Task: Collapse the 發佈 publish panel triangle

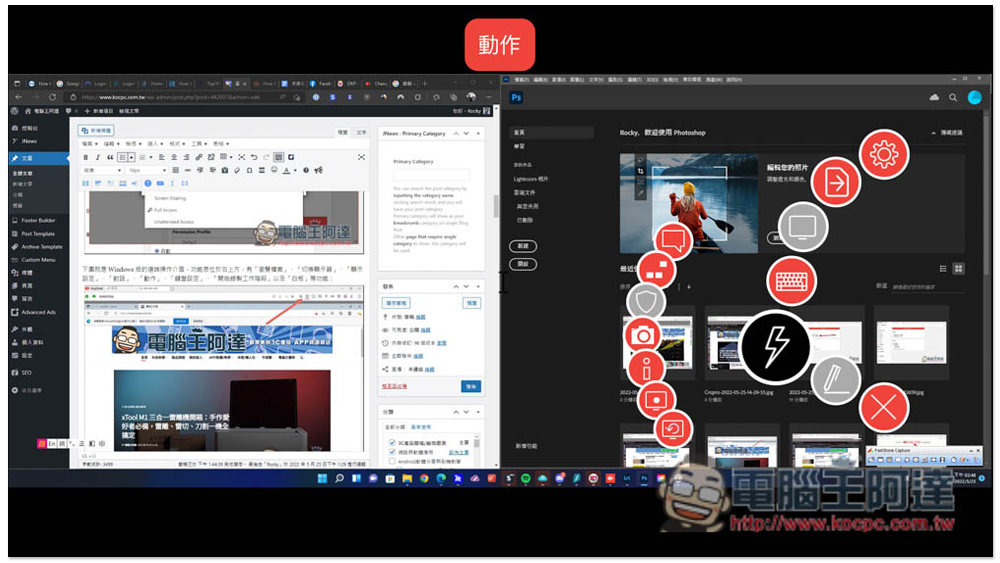Action: click(478, 286)
